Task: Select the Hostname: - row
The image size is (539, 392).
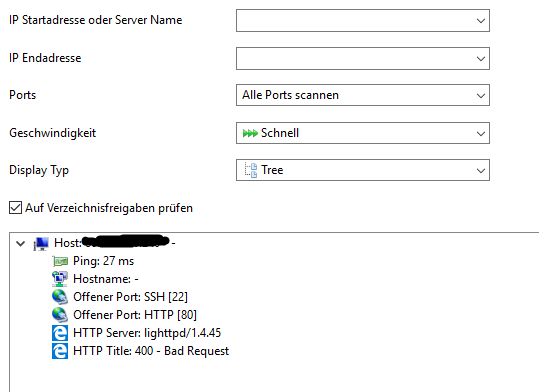Action: (106, 279)
